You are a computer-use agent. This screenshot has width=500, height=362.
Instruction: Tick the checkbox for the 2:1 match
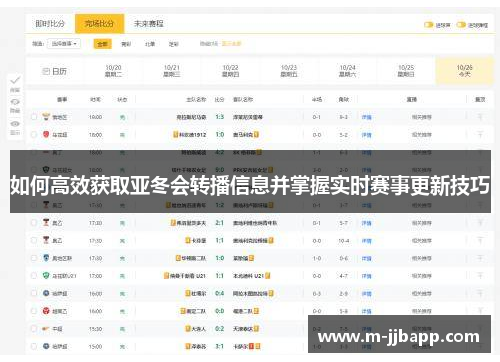pos(34,223)
